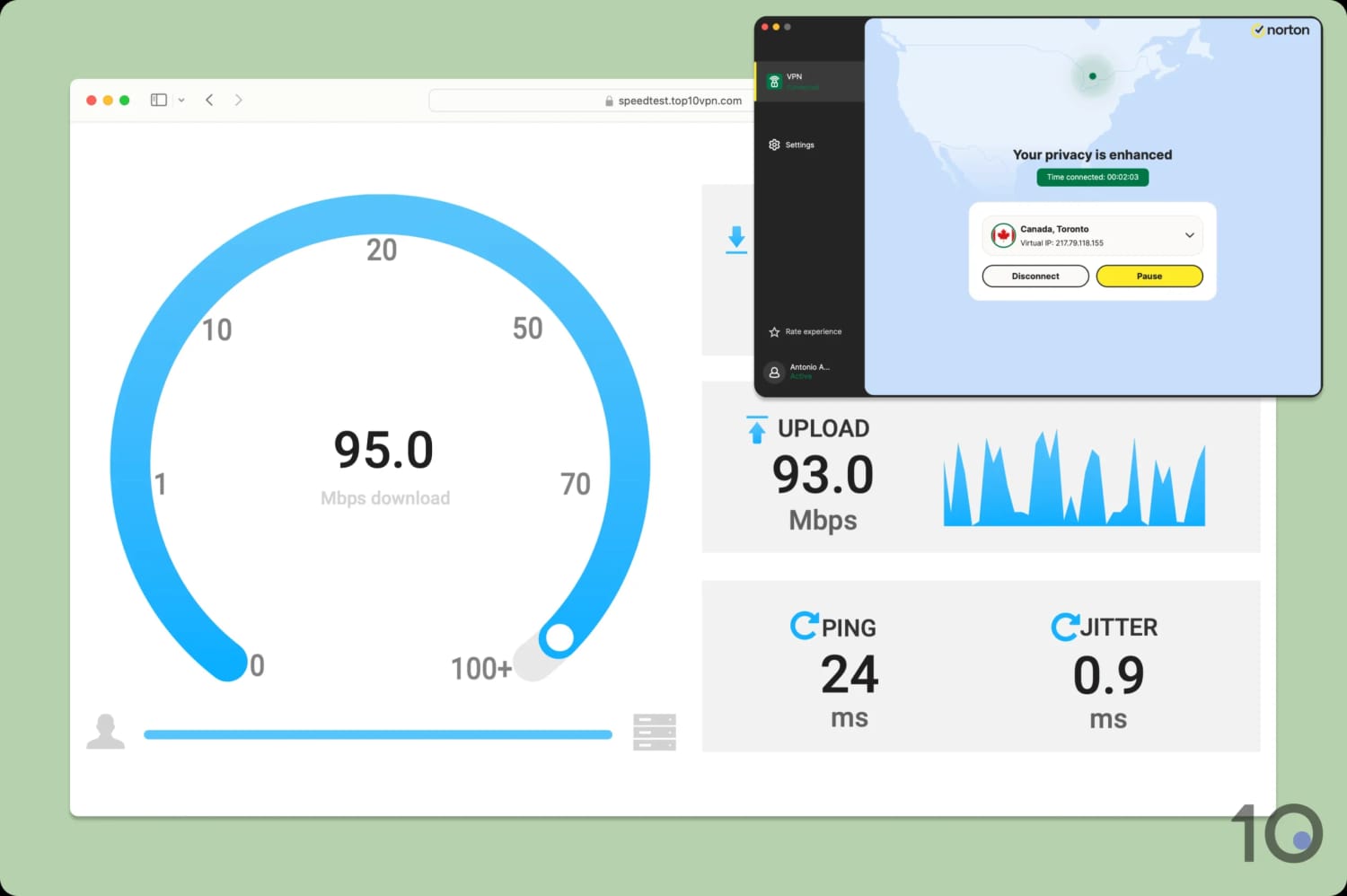Click the 24 ms ping value
Viewport: 1347px width, 896px height.
[850, 674]
